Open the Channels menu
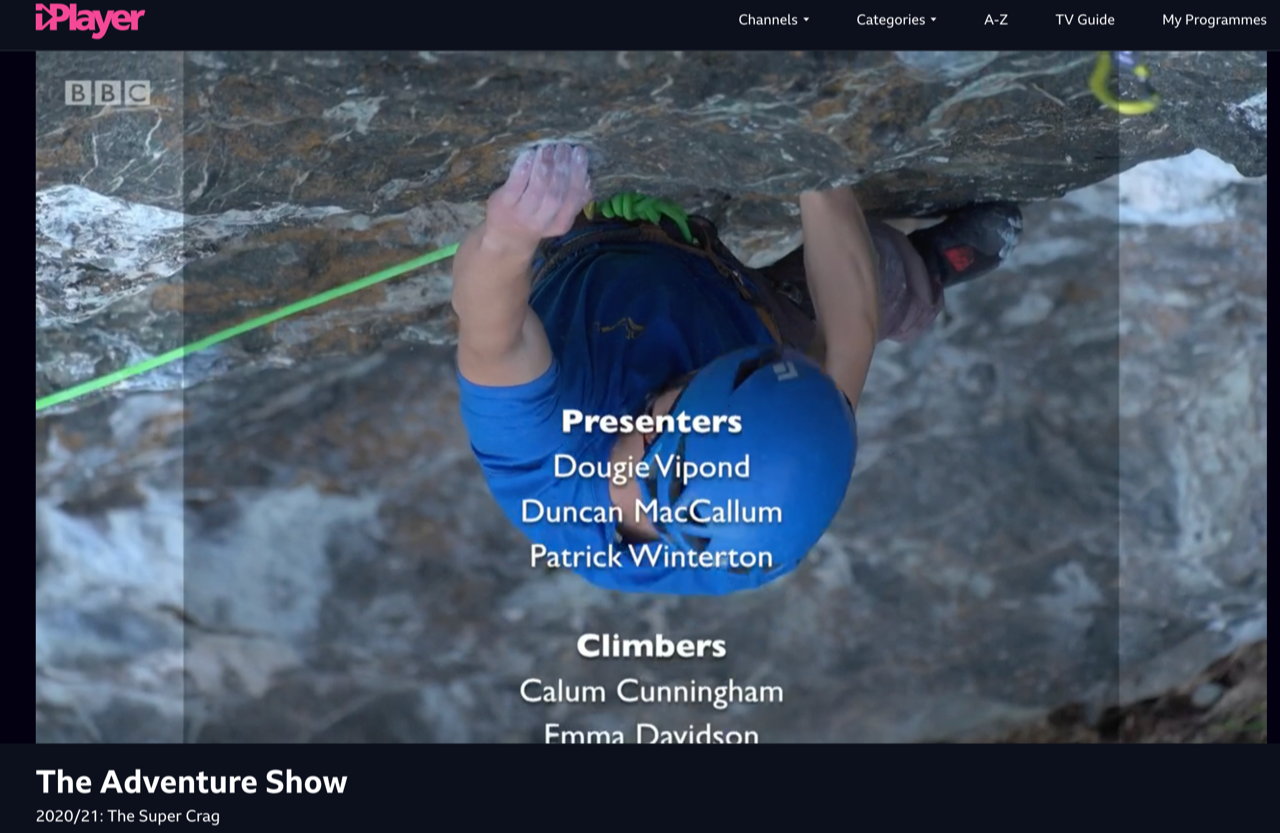Image resolution: width=1280 pixels, height=833 pixels. [773, 19]
